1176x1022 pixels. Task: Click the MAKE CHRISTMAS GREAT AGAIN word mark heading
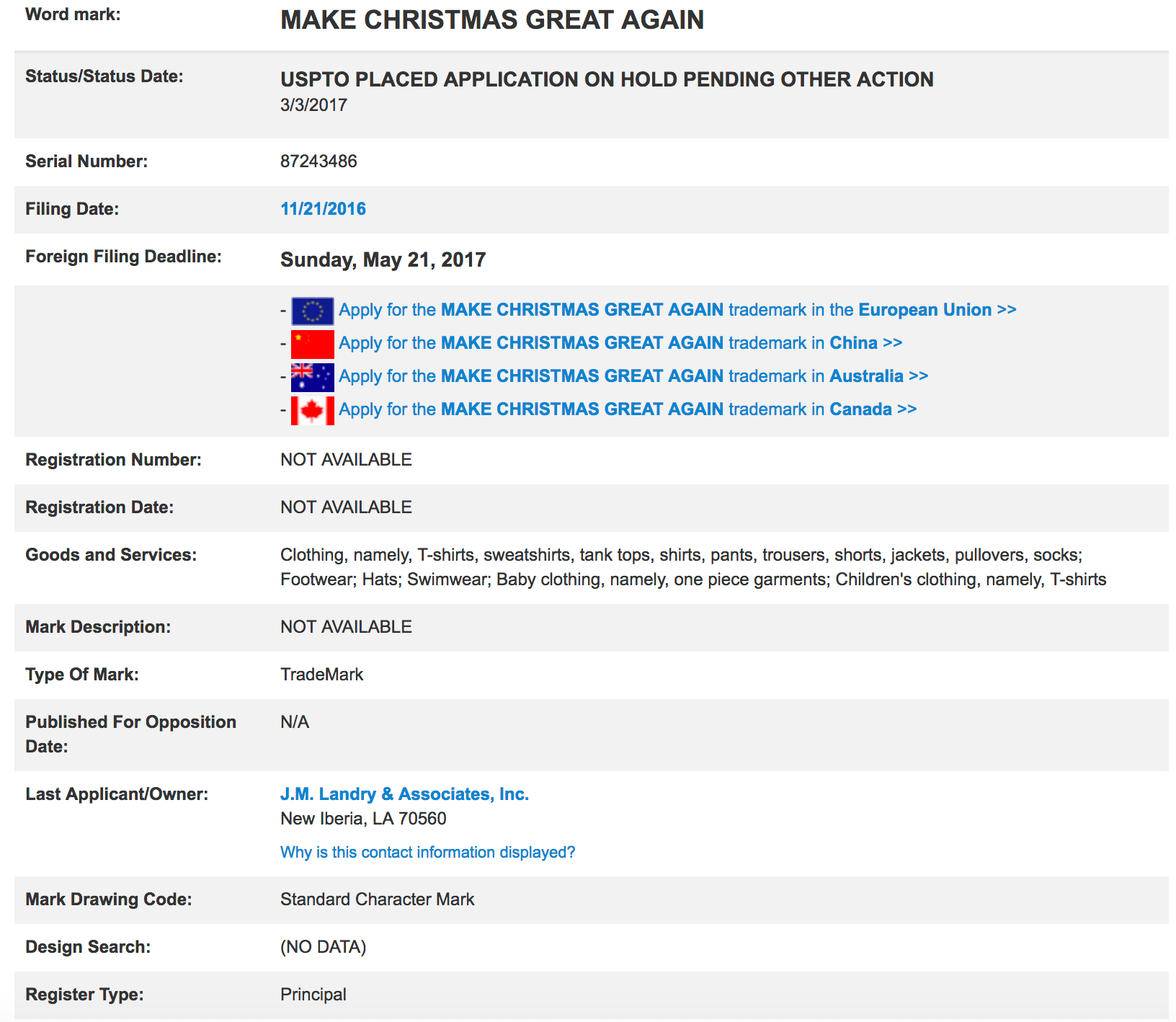tap(491, 20)
